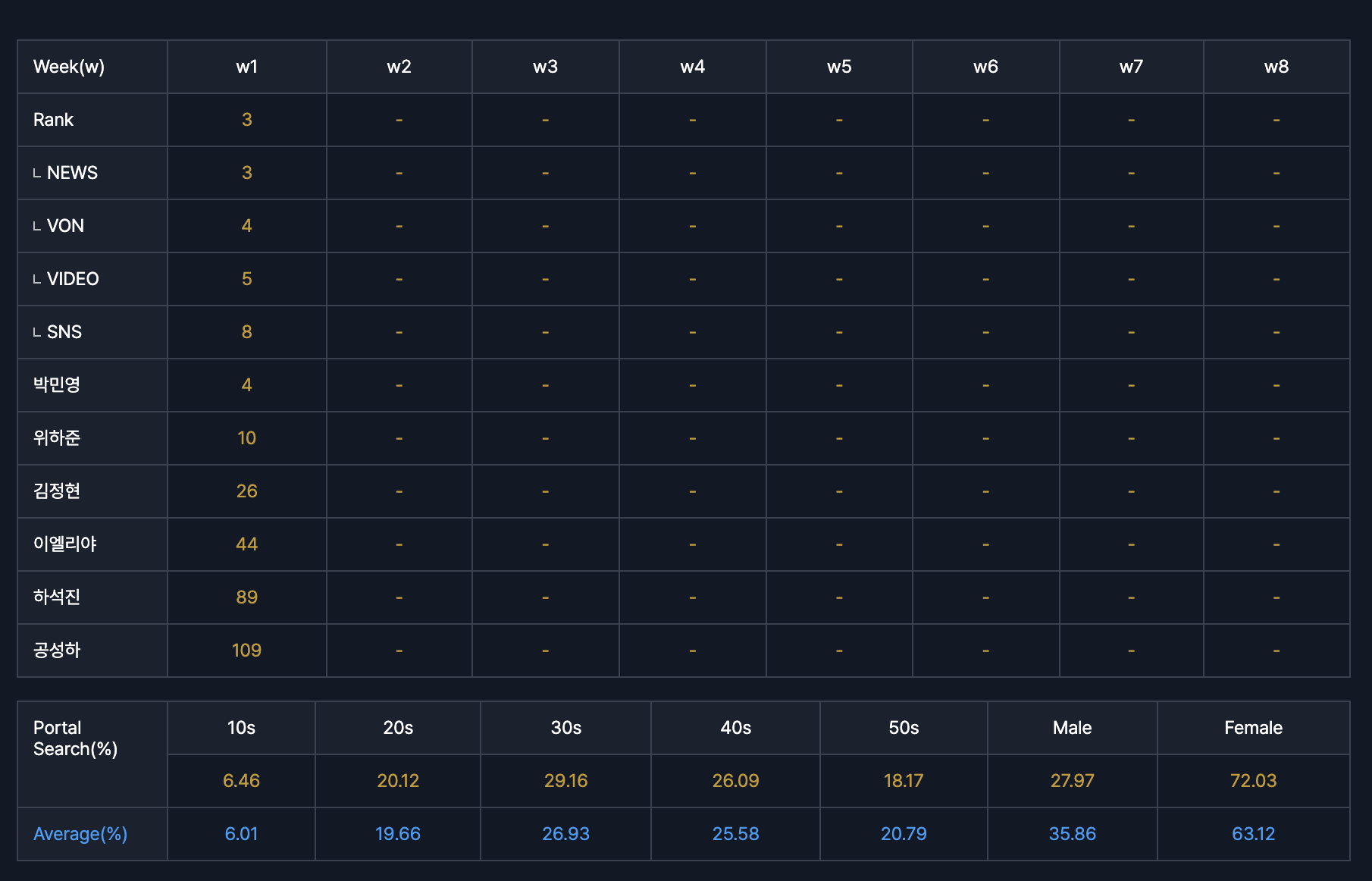
Task: Click the NEWS sub-row label
Action: (x=72, y=173)
